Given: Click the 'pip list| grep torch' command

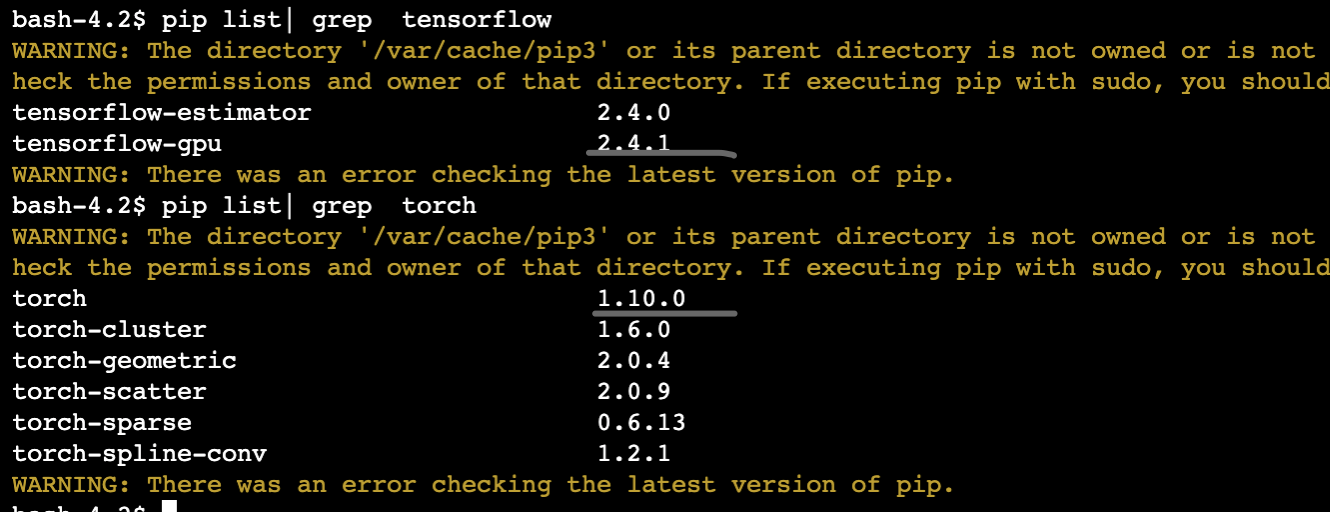Looking at the screenshot, I should coord(319,206).
